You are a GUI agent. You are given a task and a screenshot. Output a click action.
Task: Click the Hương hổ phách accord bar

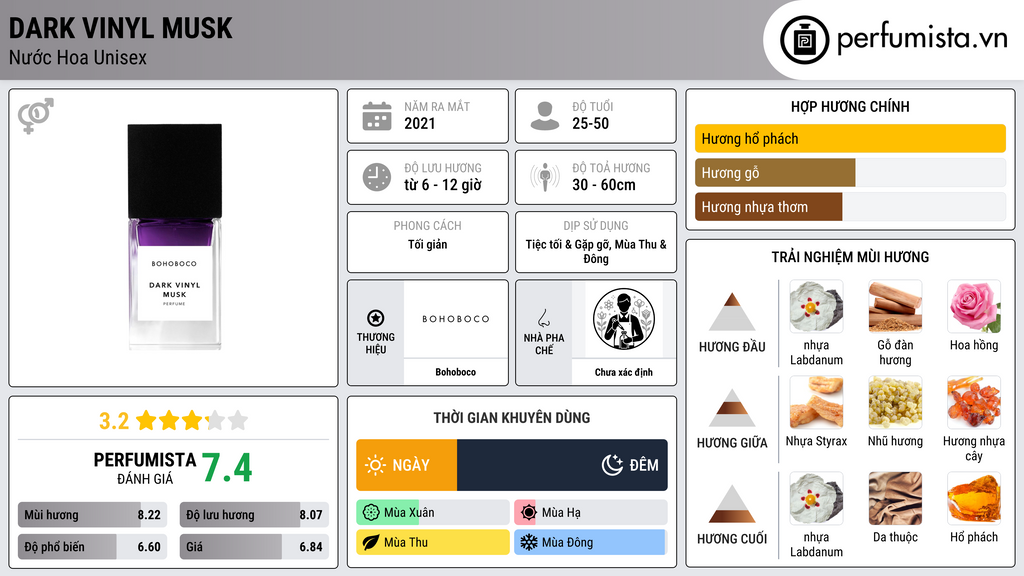[850, 138]
